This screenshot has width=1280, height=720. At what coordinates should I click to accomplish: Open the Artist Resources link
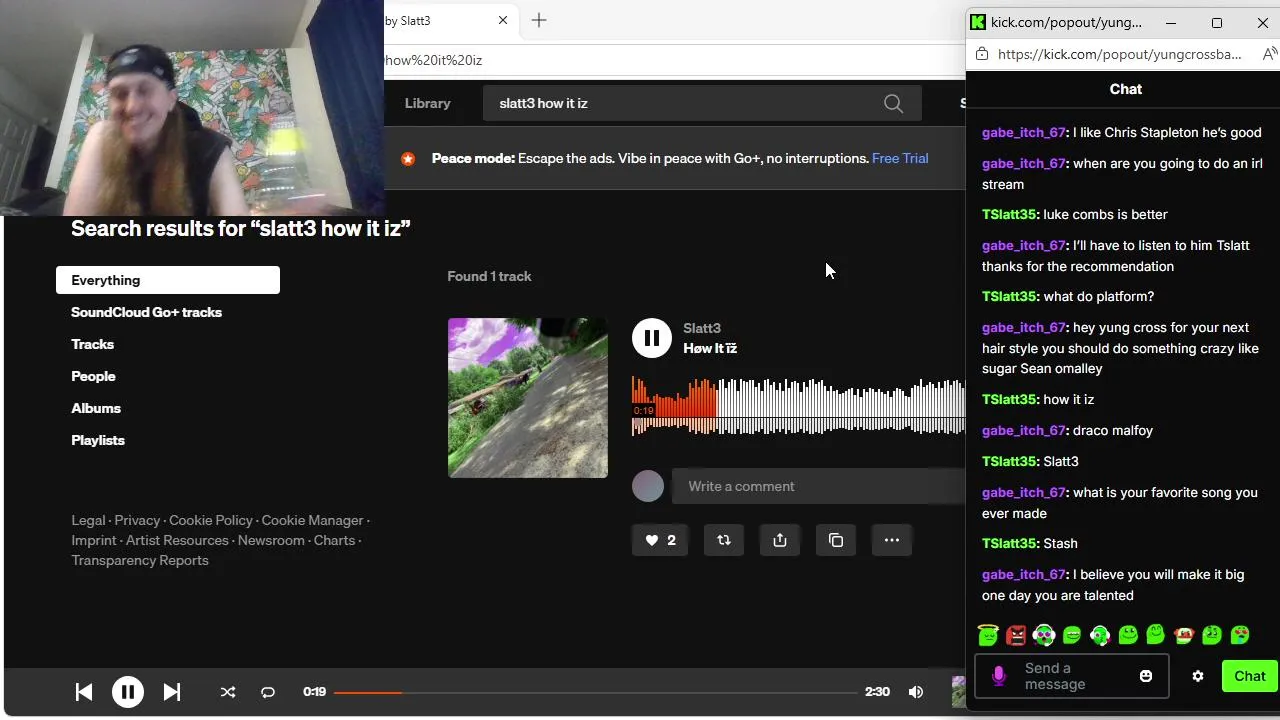177,540
